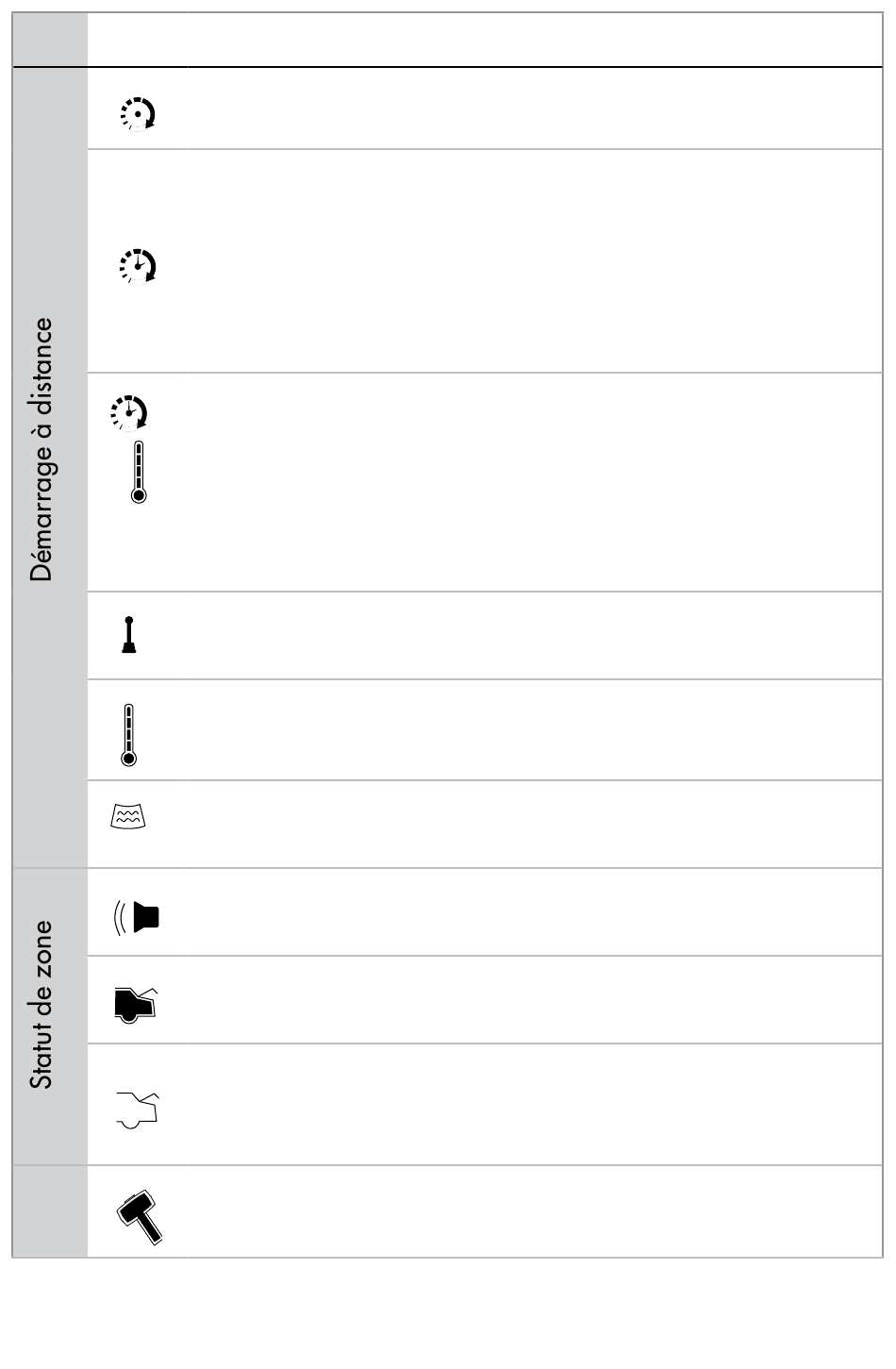Select the siren horn with sound waves icon

pos(137,917)
